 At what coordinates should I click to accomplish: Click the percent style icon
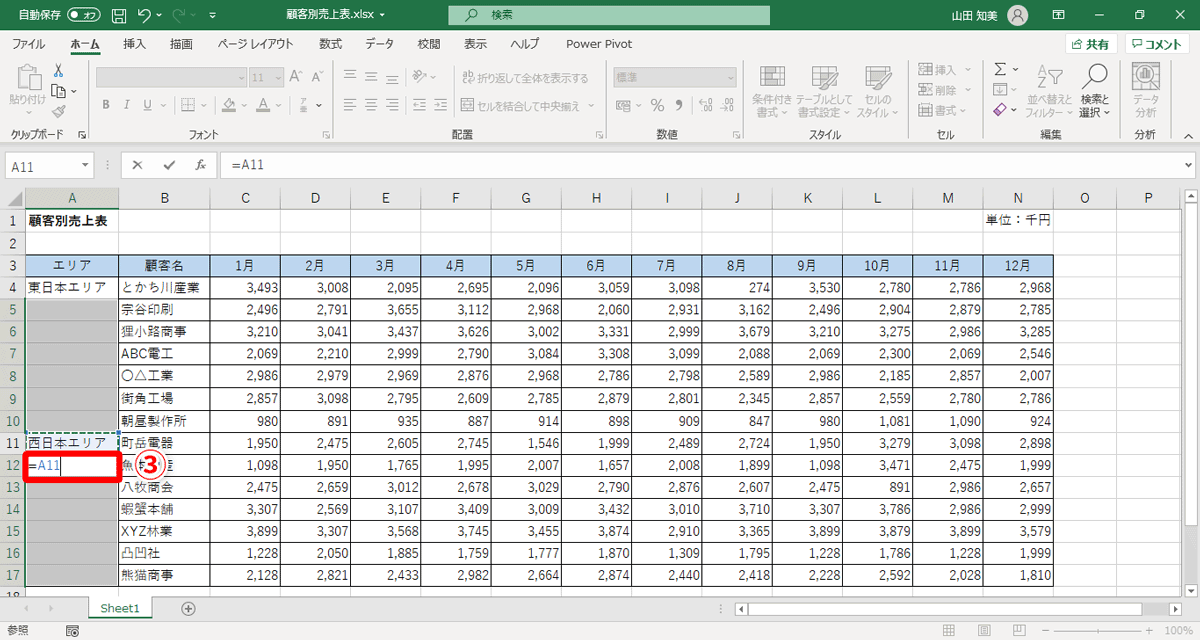coord(657,105)
